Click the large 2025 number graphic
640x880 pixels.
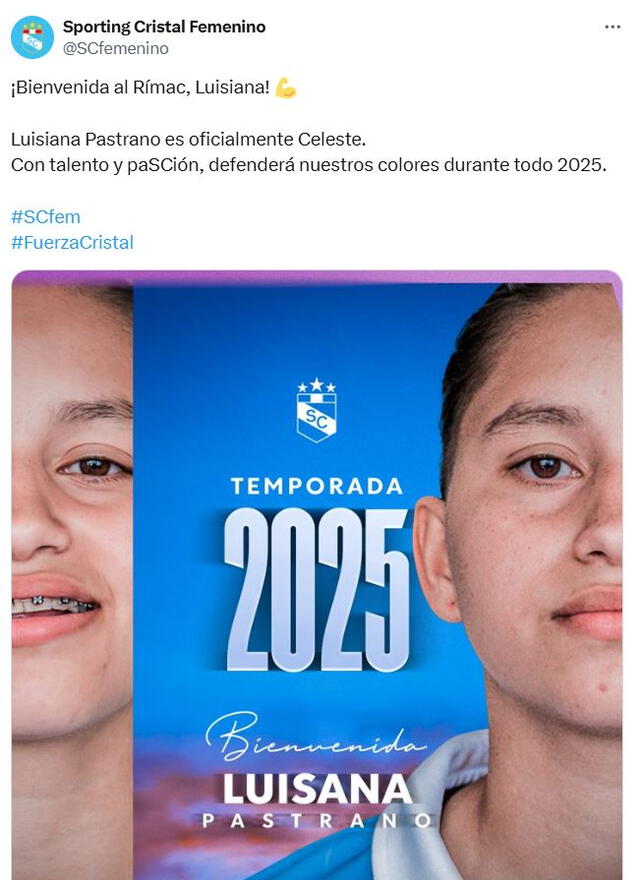[318, 590]
